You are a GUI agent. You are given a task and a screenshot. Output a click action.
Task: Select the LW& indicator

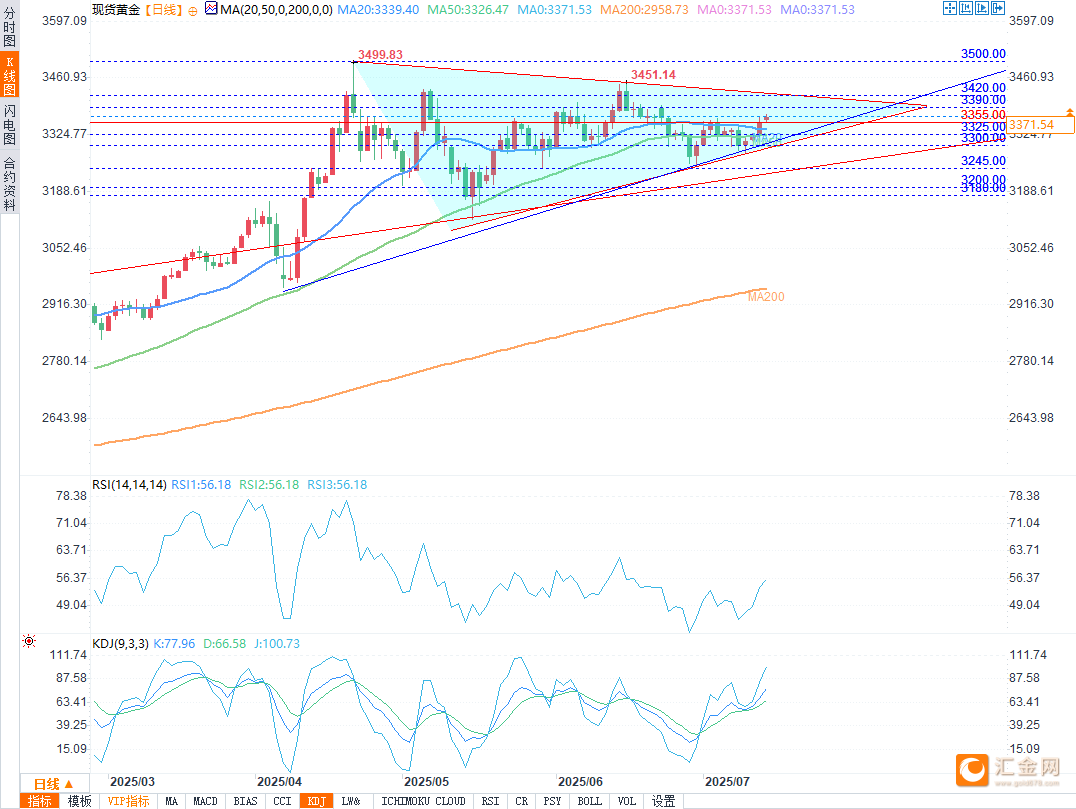[351, 801]
